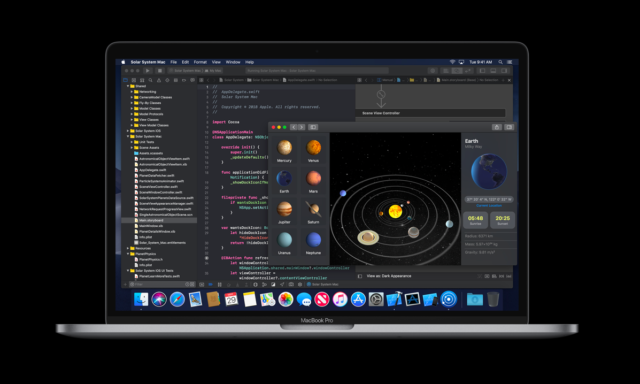Pause program execution in debug bar
Screen dimensions: 640x384
(x=220, y=284)
